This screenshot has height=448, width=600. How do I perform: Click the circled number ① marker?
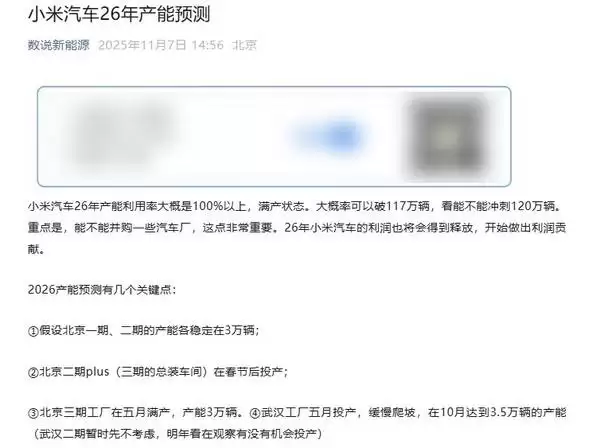tap(33, 331)
